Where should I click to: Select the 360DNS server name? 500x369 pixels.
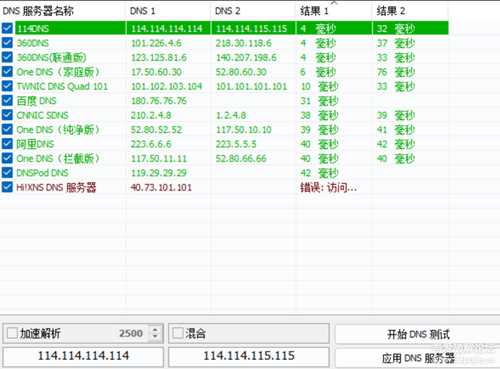[x=33, y=43]
